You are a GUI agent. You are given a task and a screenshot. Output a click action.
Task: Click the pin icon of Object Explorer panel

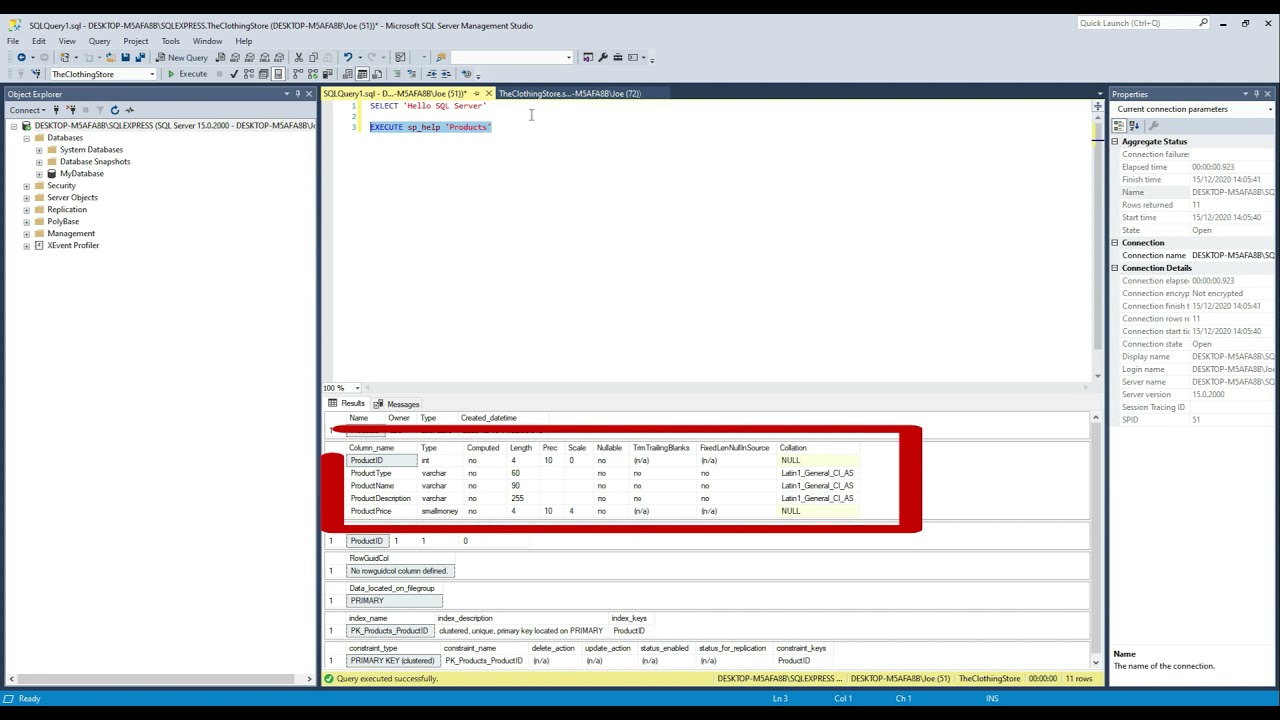pyautogui.click(x=297, y=94)
